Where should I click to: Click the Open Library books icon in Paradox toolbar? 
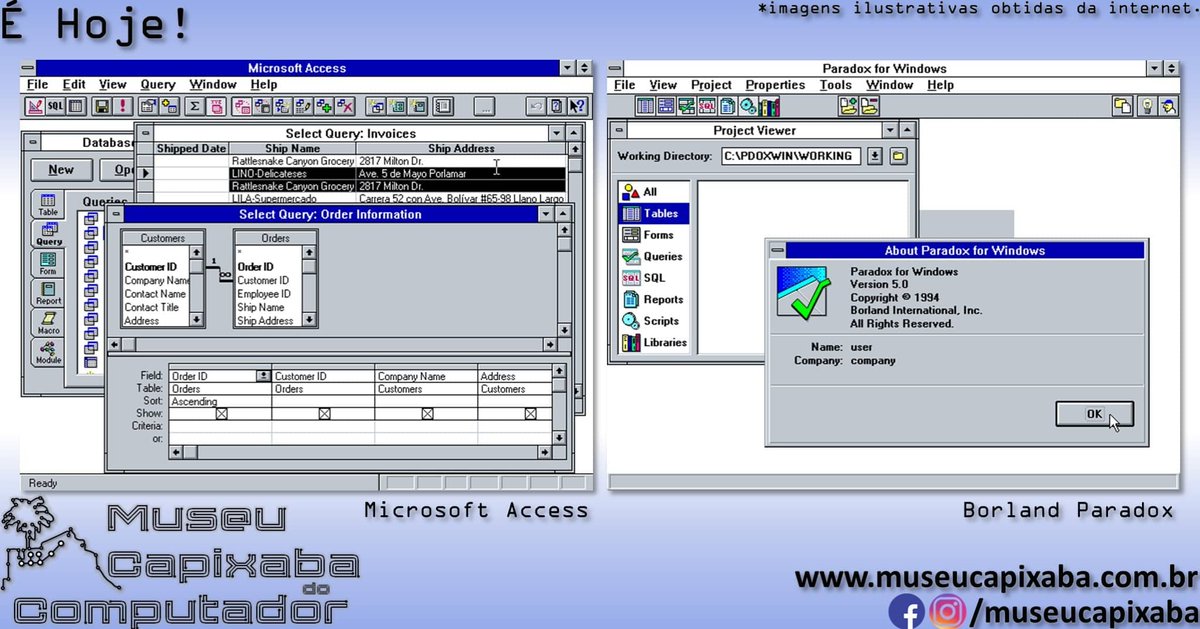click(x=770, y=106)
